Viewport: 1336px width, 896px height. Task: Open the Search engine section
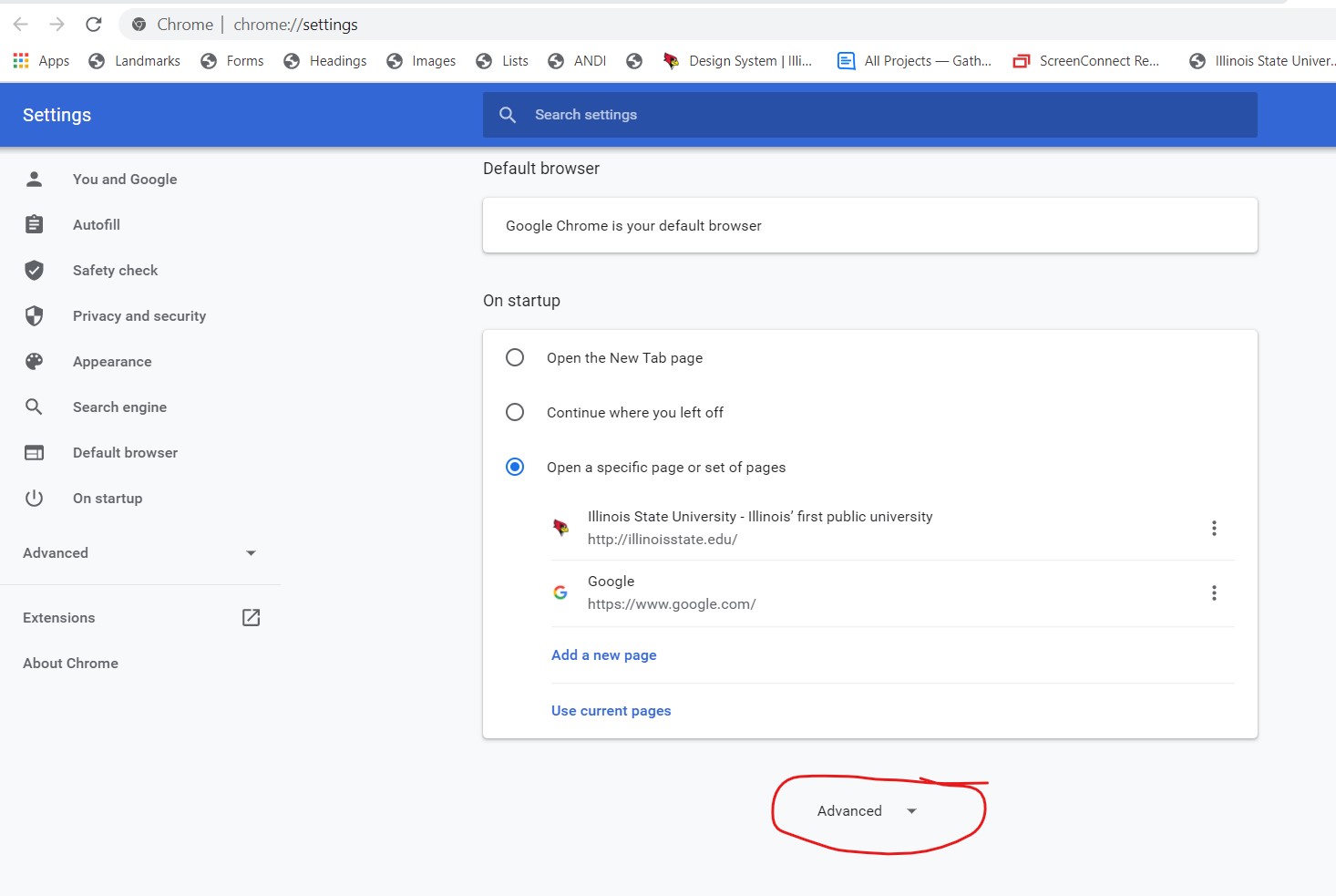119,407
